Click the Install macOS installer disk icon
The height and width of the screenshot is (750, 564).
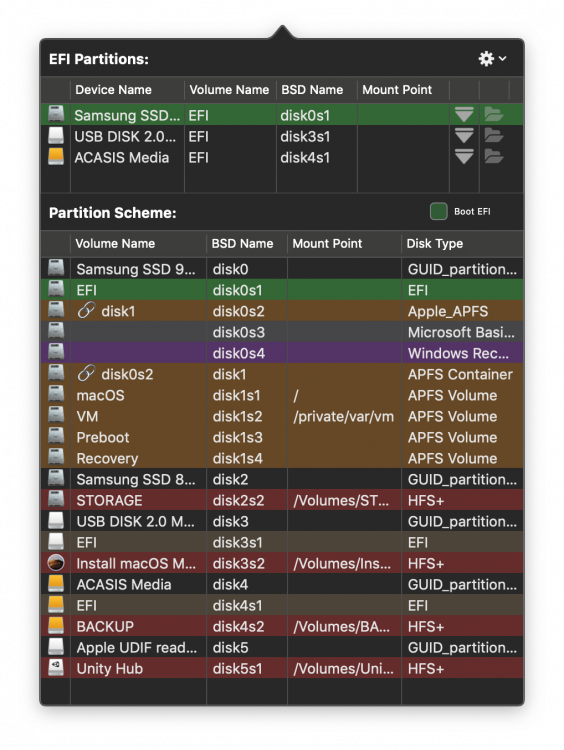pos(56,563)
